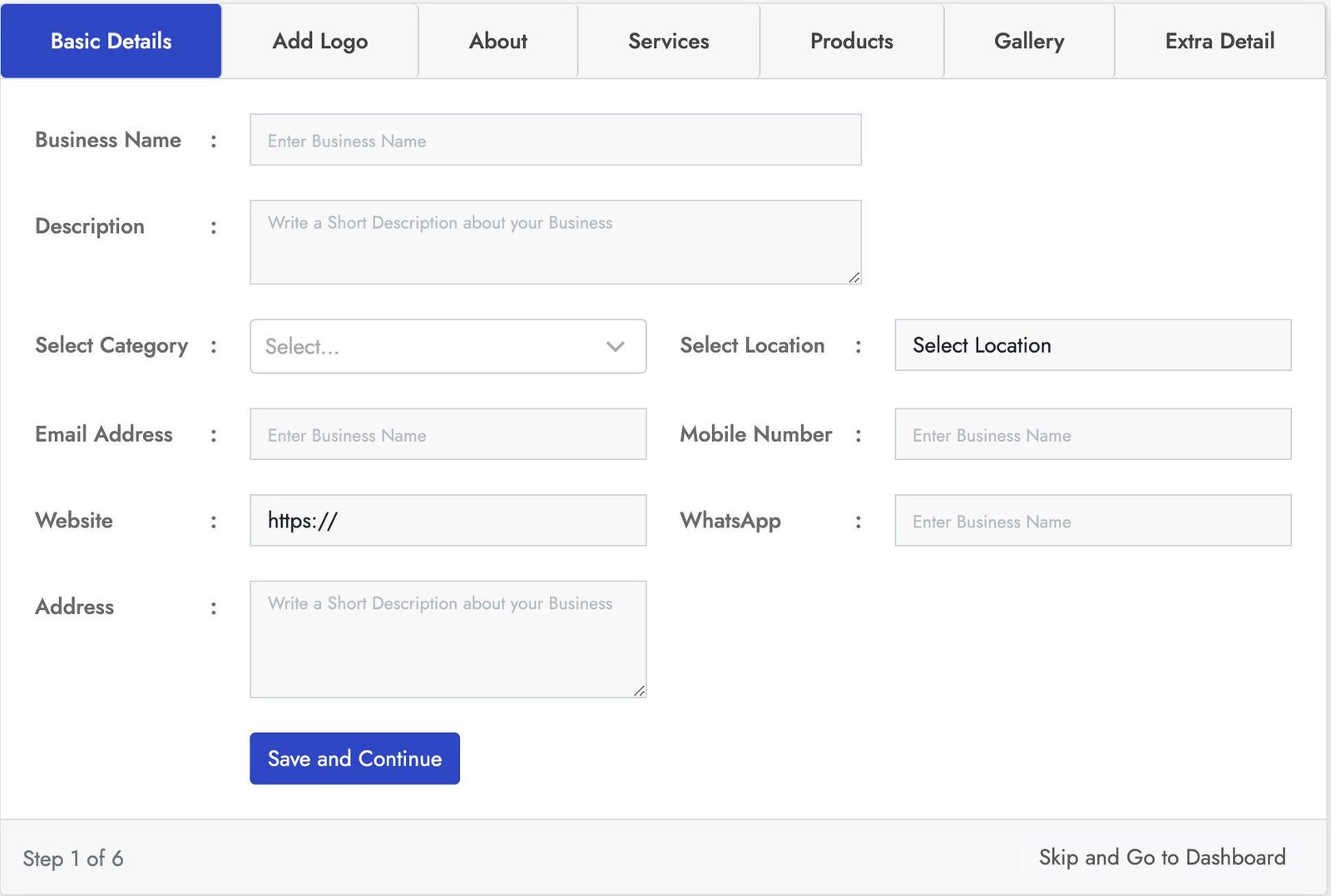Focus the Address text area
The width and height of the screenshot is (1331, 896).
(448, 639)
